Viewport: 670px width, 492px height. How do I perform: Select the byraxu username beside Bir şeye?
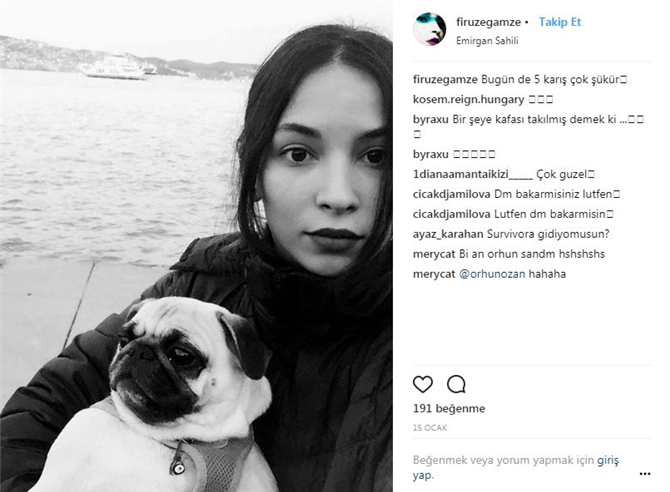[x=430, y=119]
